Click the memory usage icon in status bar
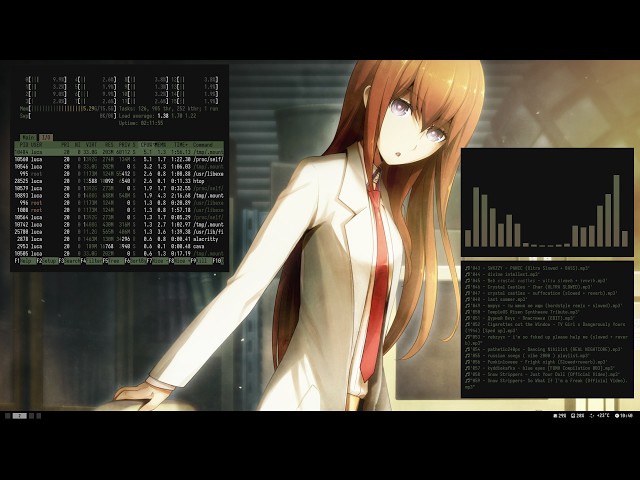The width and height of the screenshot is (640, 480). pos(555,416)
